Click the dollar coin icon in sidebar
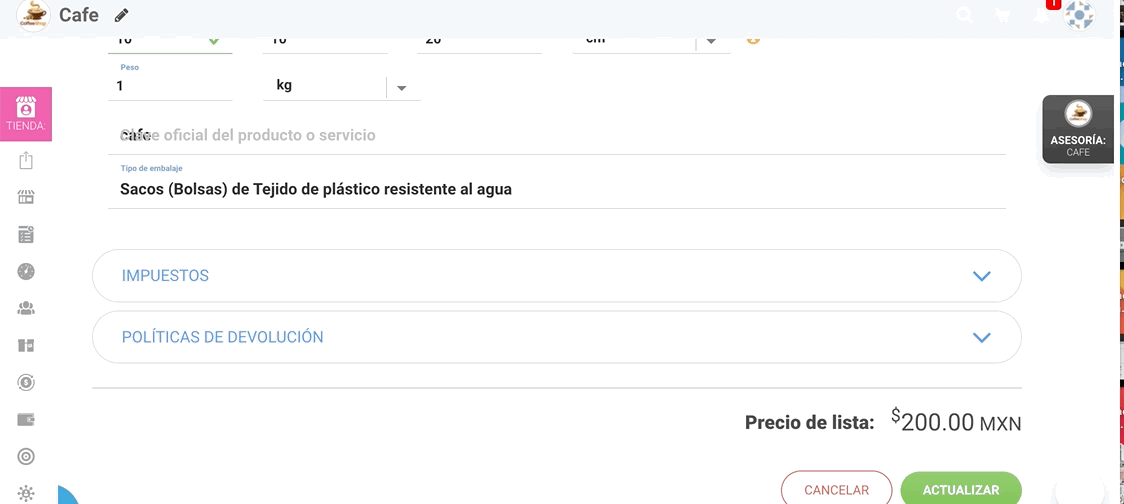Viewport: 1124px width, 504px height. pyautogui.click(x=26, y=382)
